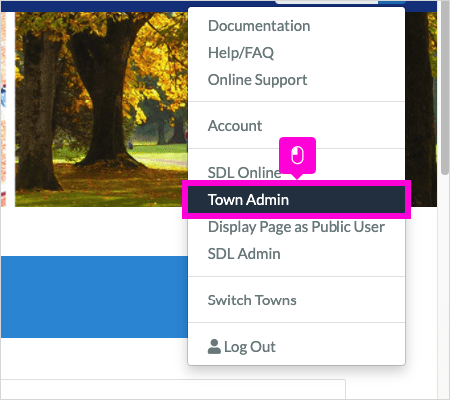Select Switch Towns
Screen dimensions: 450x400
[x=252, y=300]
